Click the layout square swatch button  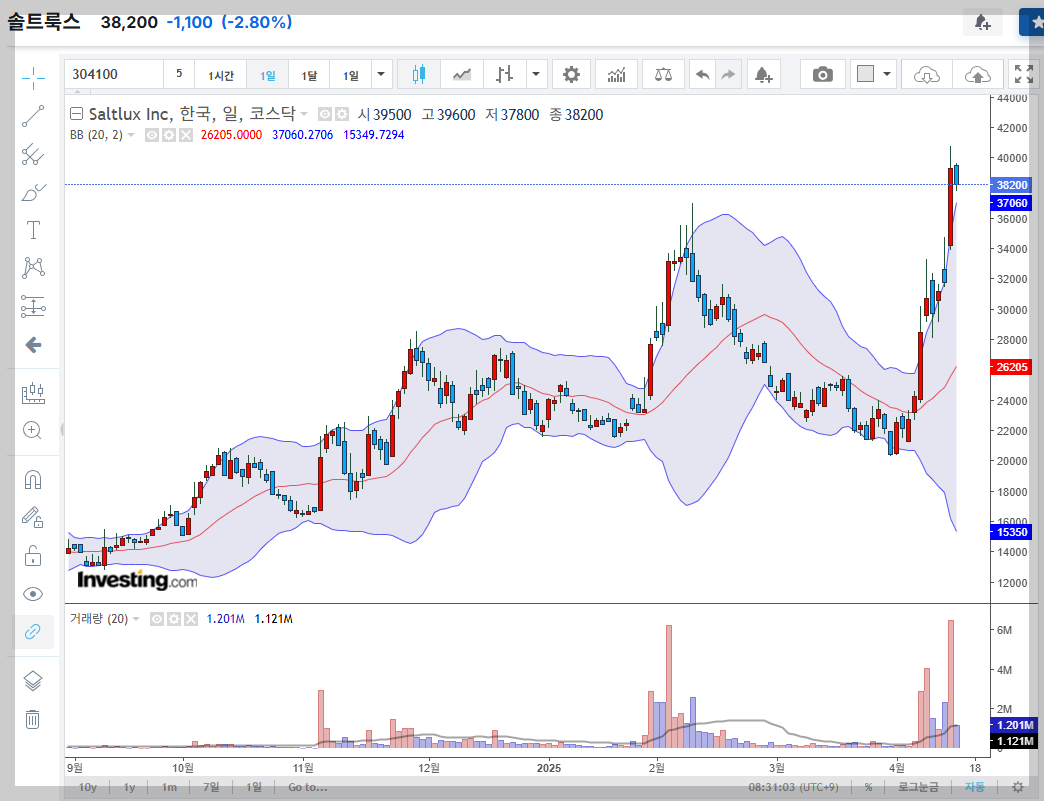865,74
